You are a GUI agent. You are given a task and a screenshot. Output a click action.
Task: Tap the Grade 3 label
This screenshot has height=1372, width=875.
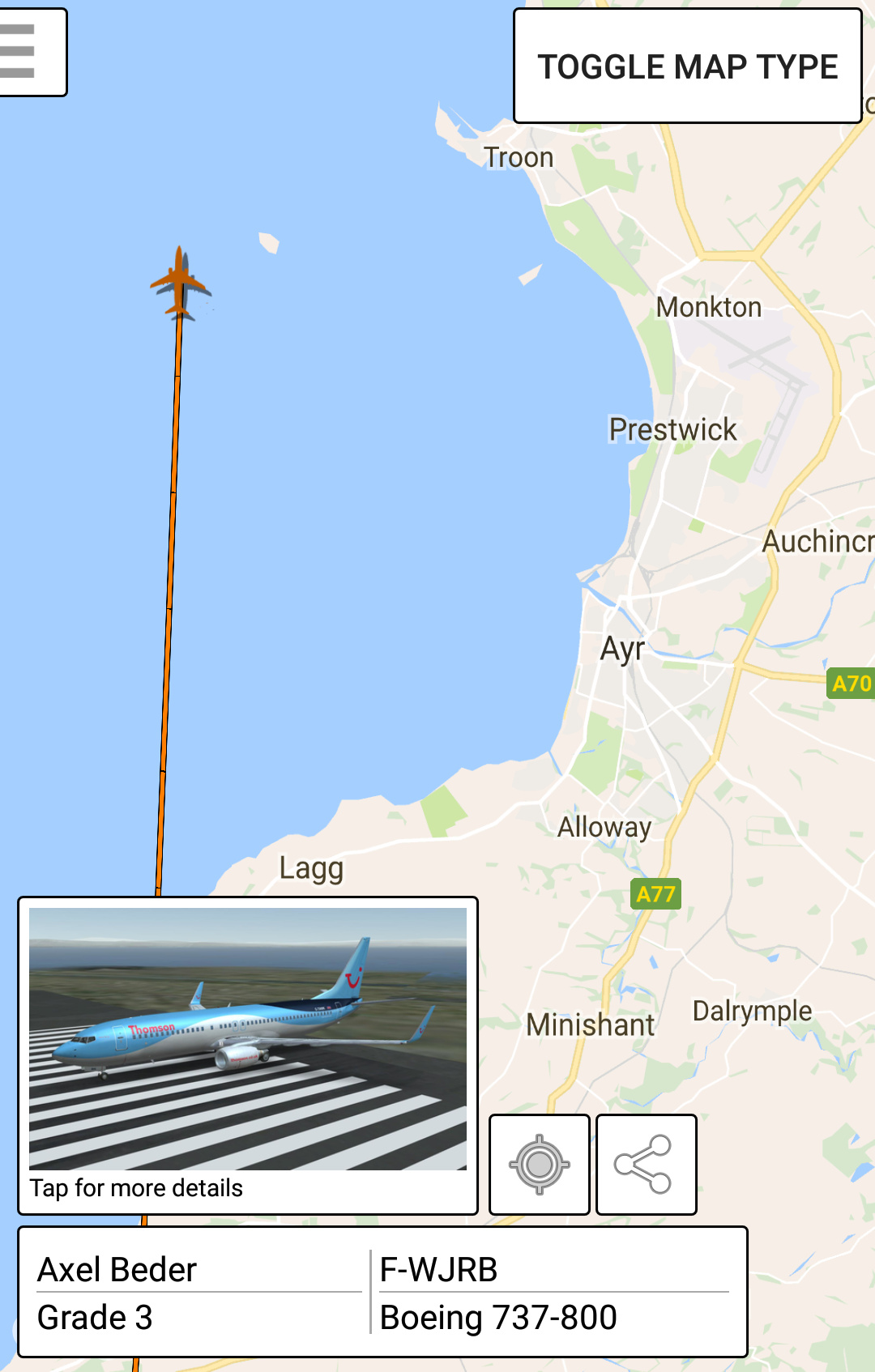pos(96,1318)
